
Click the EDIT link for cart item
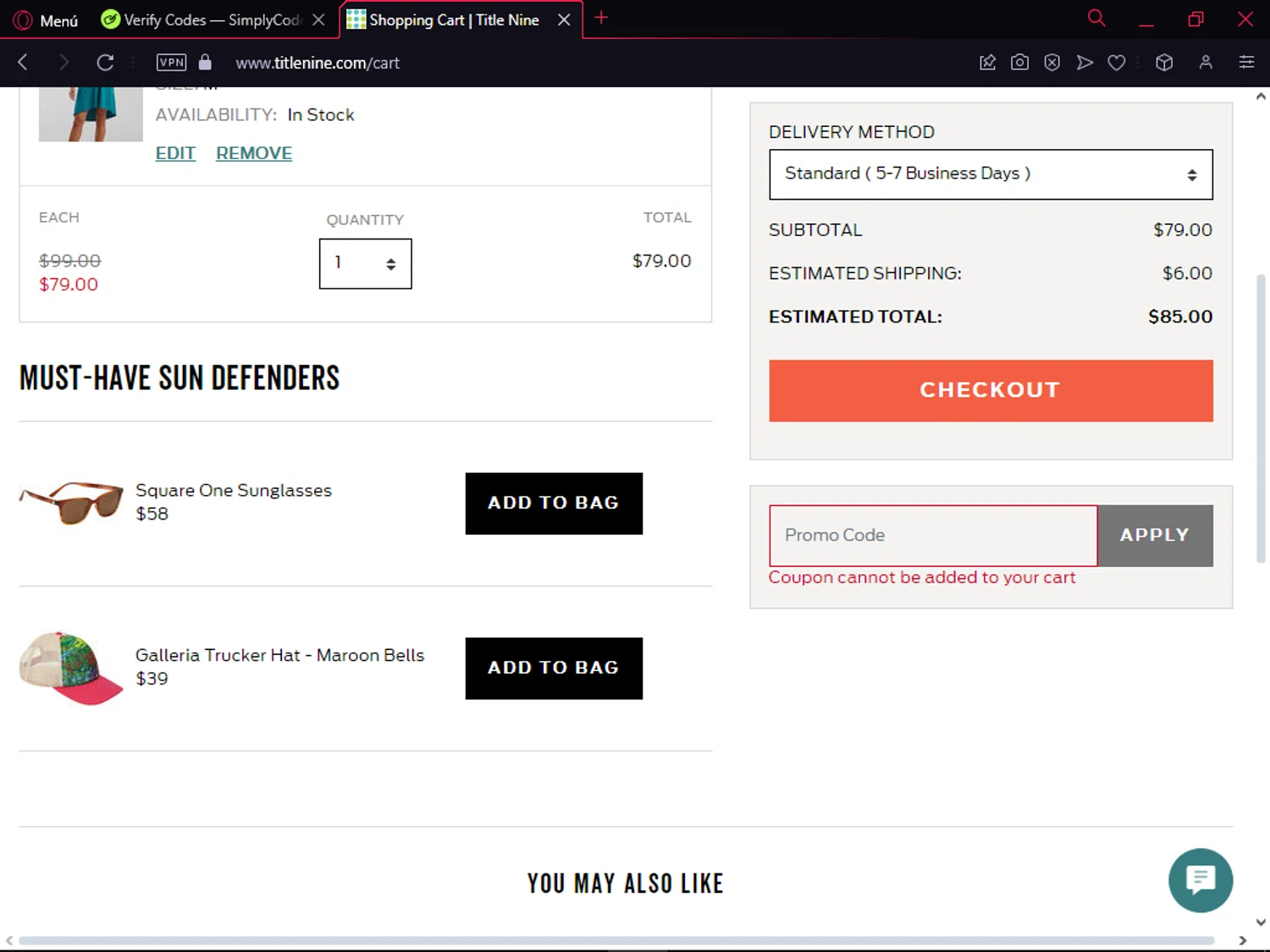pyautogui.click(x=175, y=153)
